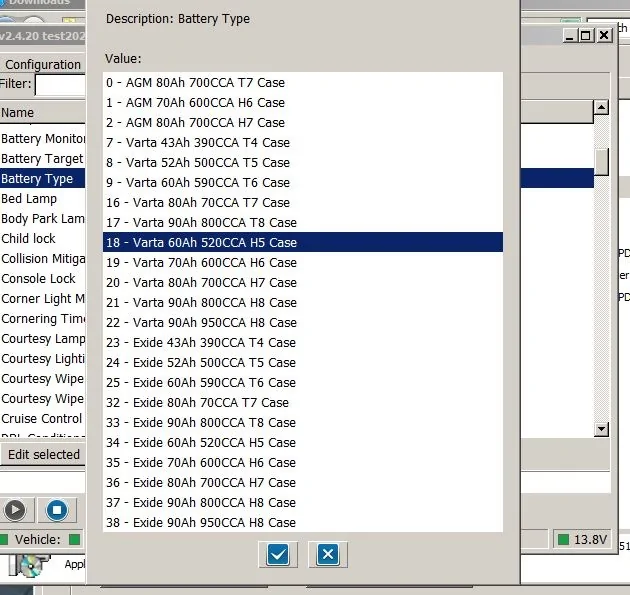
Task: Select 20 - Varta 80Ah 700CCA H7 Case
Action: coord(303,282)
